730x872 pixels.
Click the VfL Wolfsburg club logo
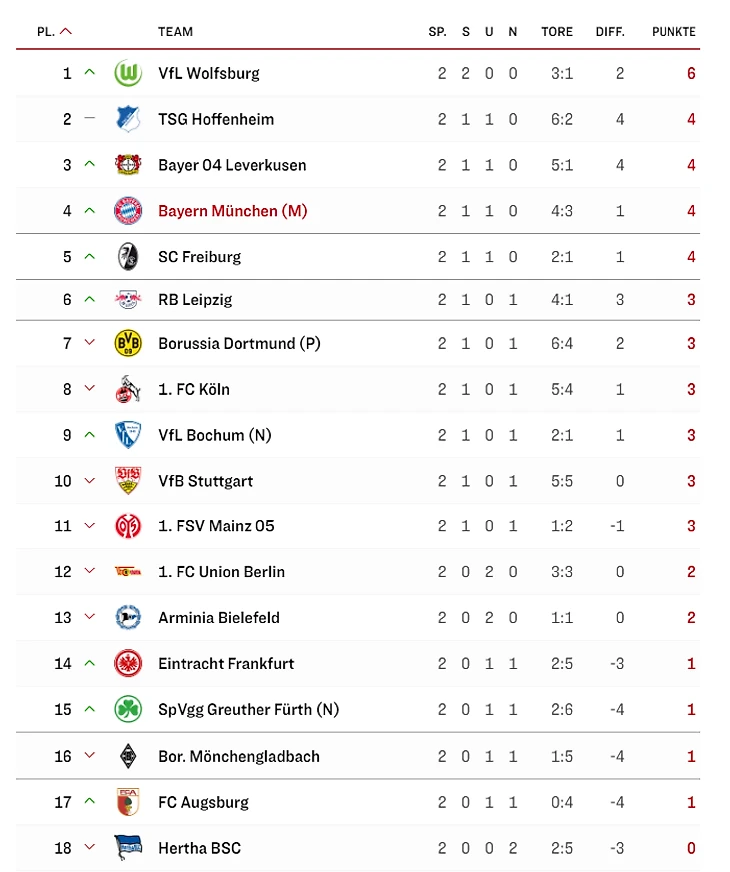[128, 73]
